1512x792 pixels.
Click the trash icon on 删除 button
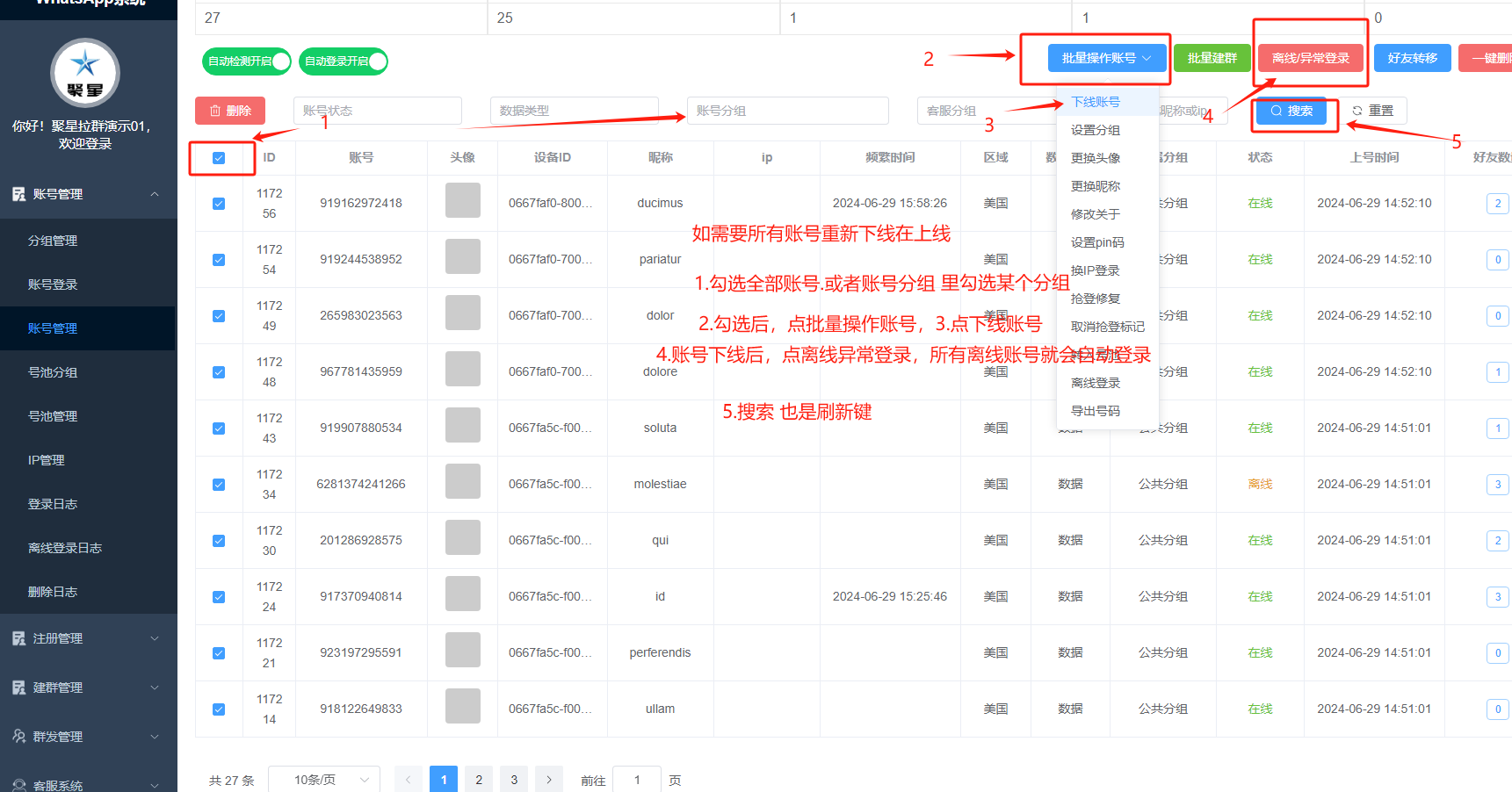(215, 110)
